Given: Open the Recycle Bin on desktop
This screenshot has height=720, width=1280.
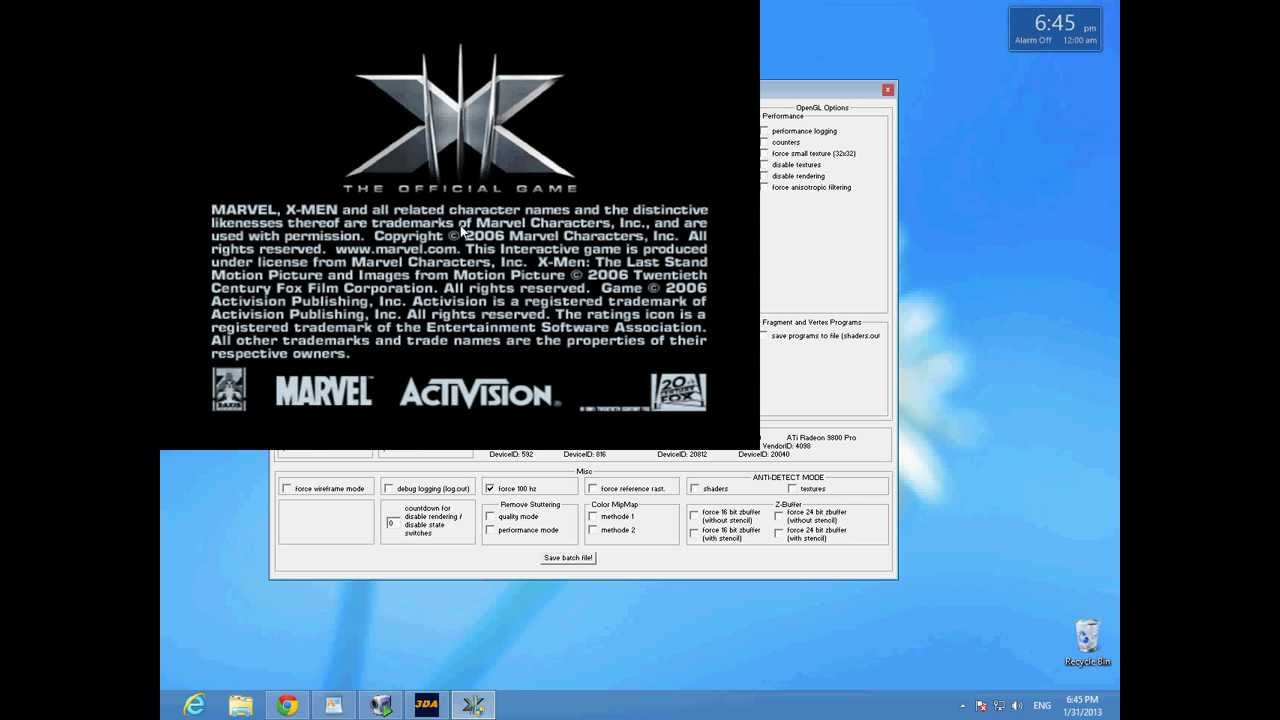Looking at the screenshot, I should click(x=1087, y=643).
